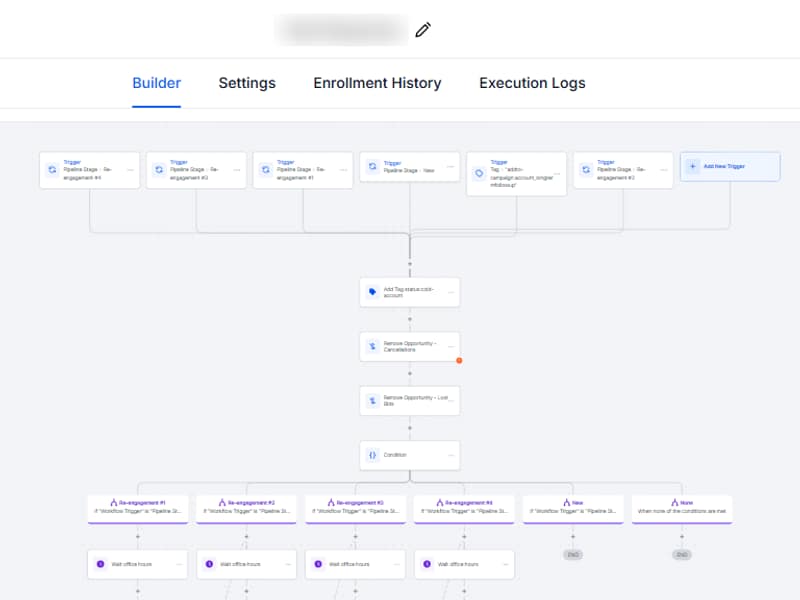The height and width of the screenshot is (600, 800).
Task: Click the pencil icon to rename workflow
Action: click(423, 30)
